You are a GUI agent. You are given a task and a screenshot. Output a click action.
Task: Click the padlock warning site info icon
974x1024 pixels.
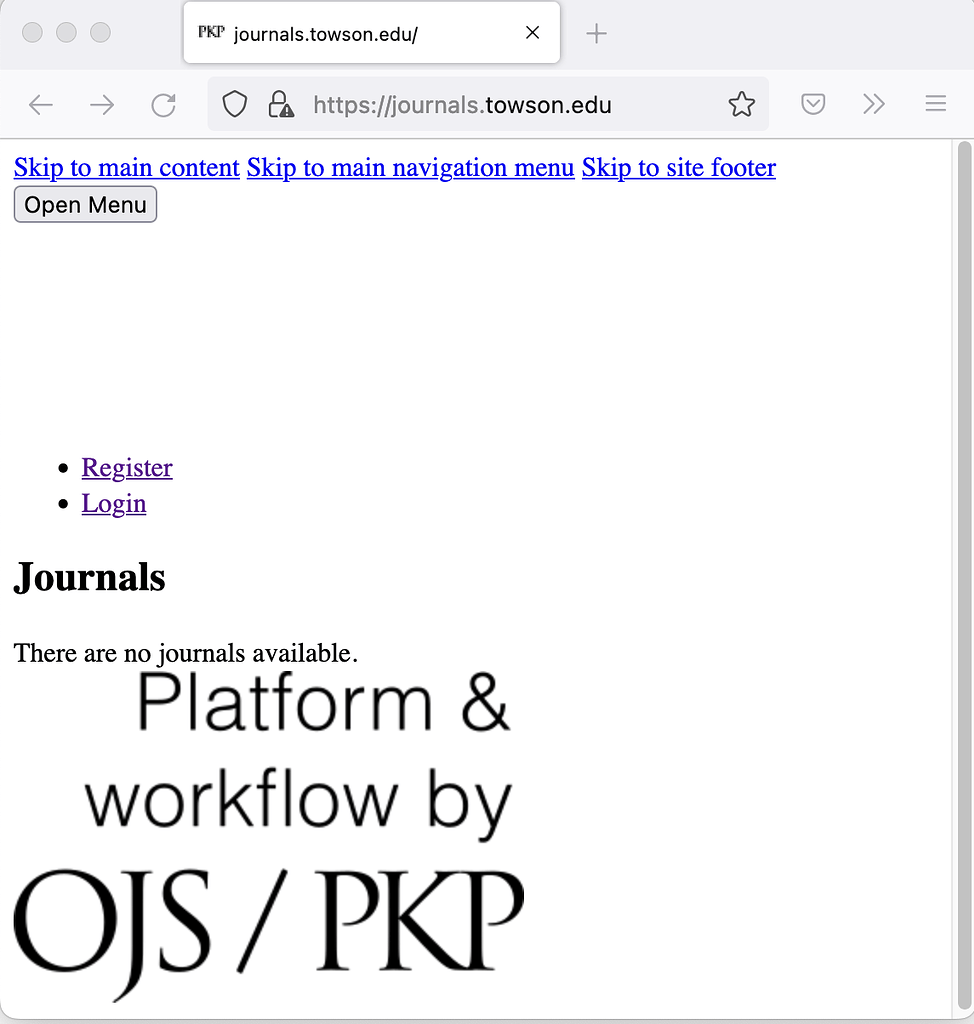[281, 105]
